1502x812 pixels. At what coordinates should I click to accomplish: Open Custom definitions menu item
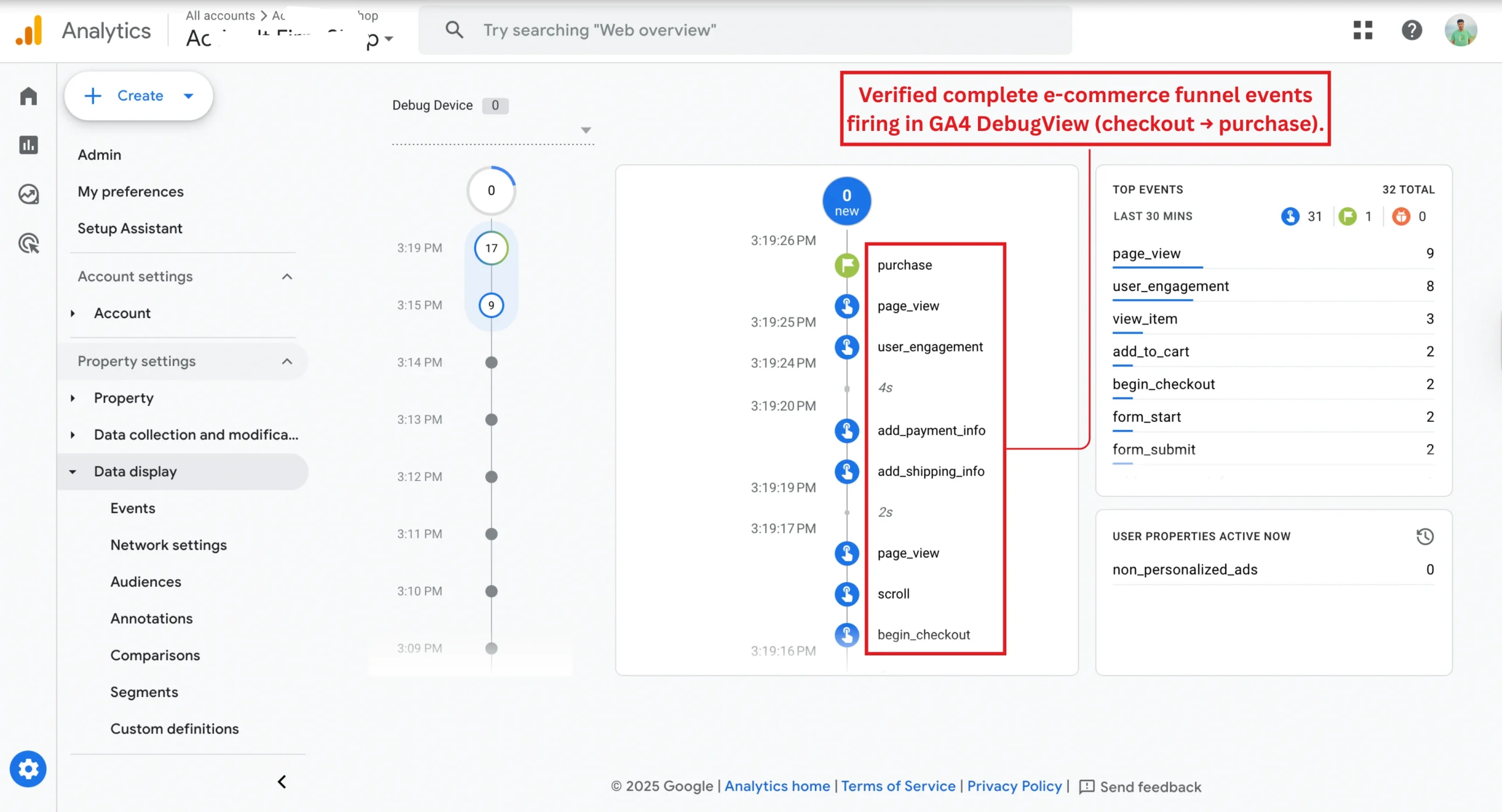[x=174, y=729]
